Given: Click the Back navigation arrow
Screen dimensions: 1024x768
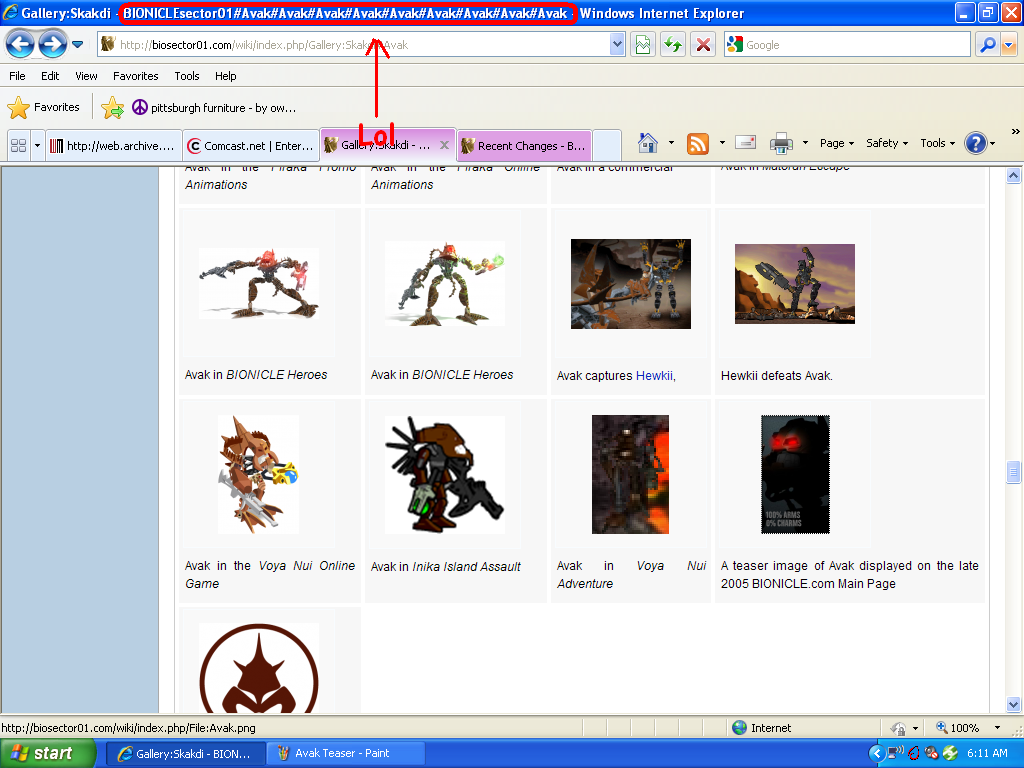Looking at the screenshot, I should [x=20, y=44].
